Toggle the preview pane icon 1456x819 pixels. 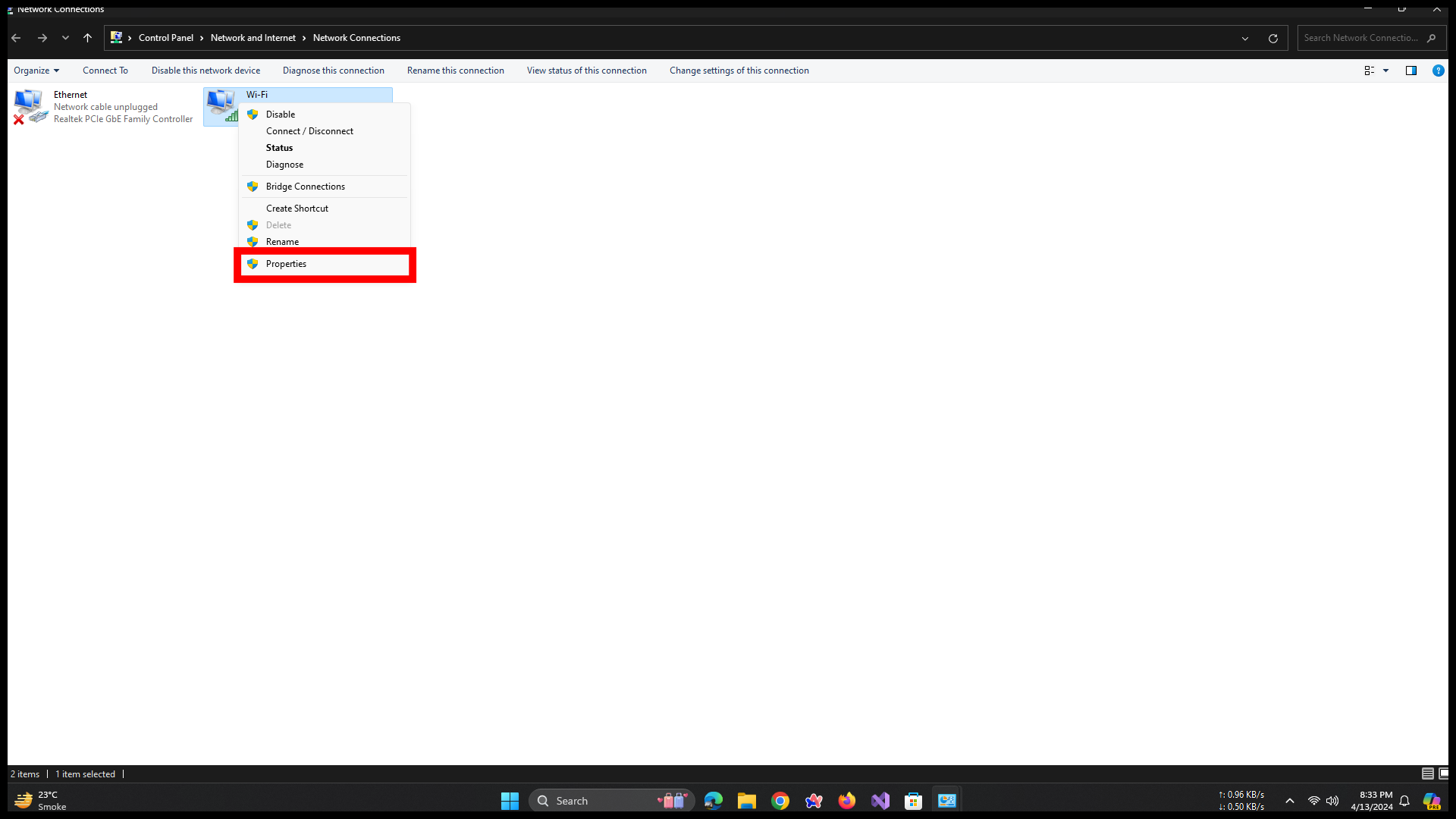(x=1411, y=71)
